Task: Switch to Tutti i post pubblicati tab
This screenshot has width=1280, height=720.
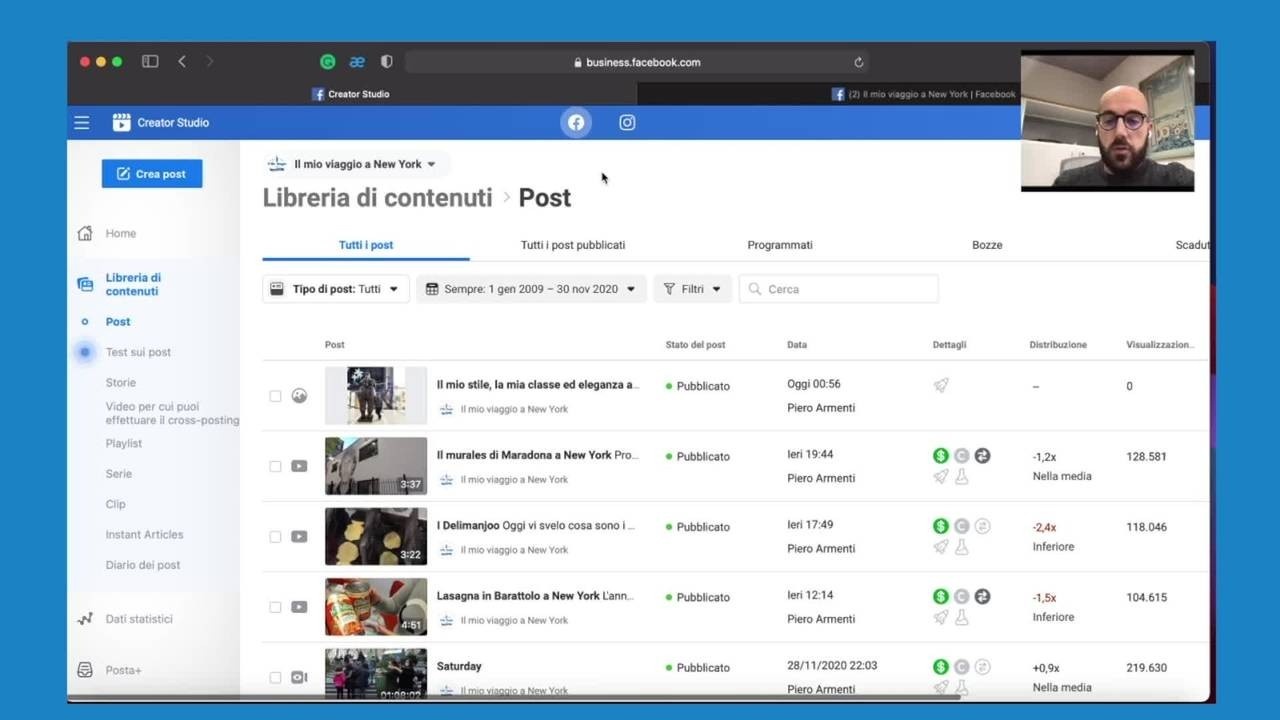Action: pos(573,245)
